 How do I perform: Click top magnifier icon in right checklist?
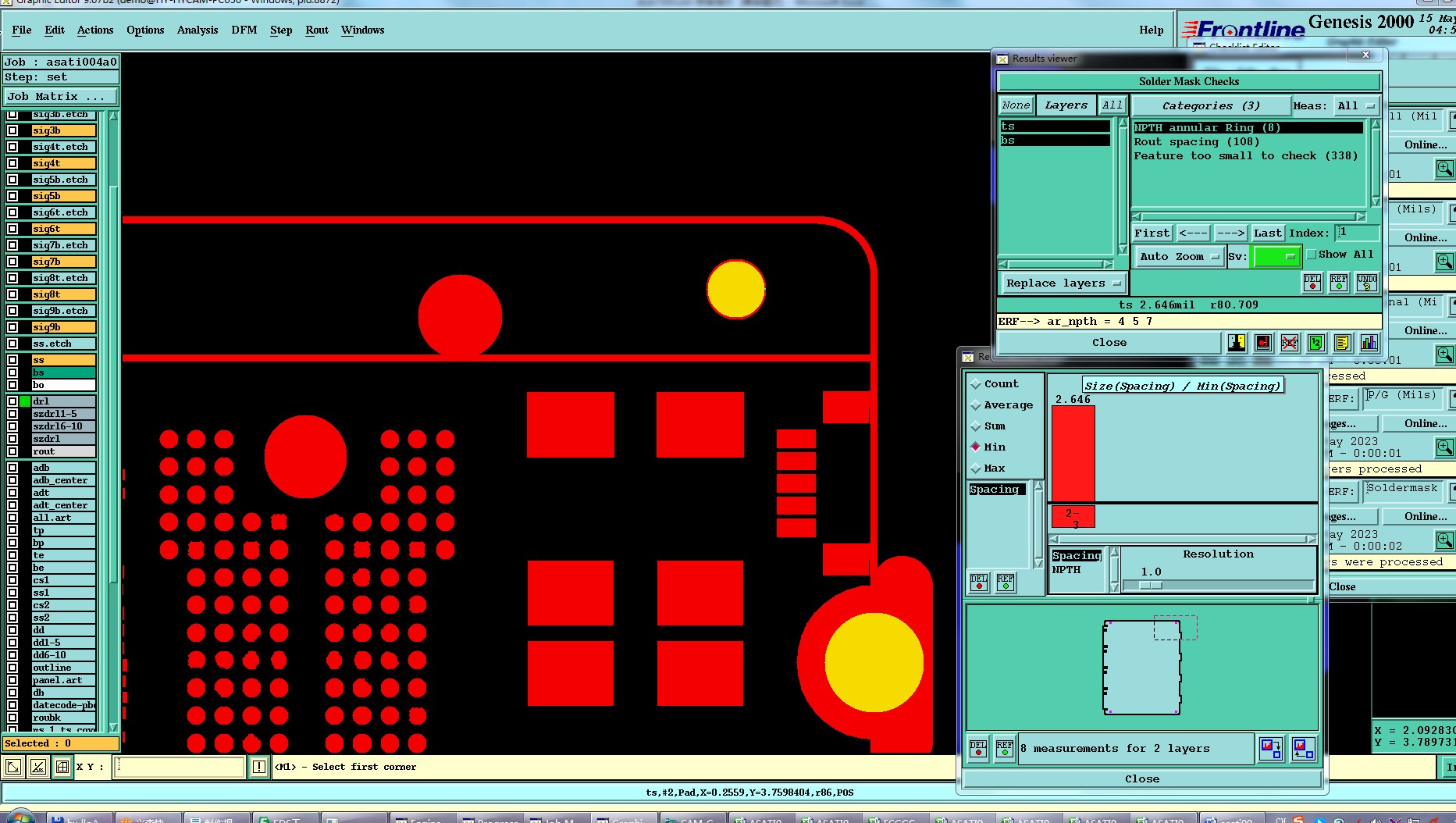(1445, 168)
